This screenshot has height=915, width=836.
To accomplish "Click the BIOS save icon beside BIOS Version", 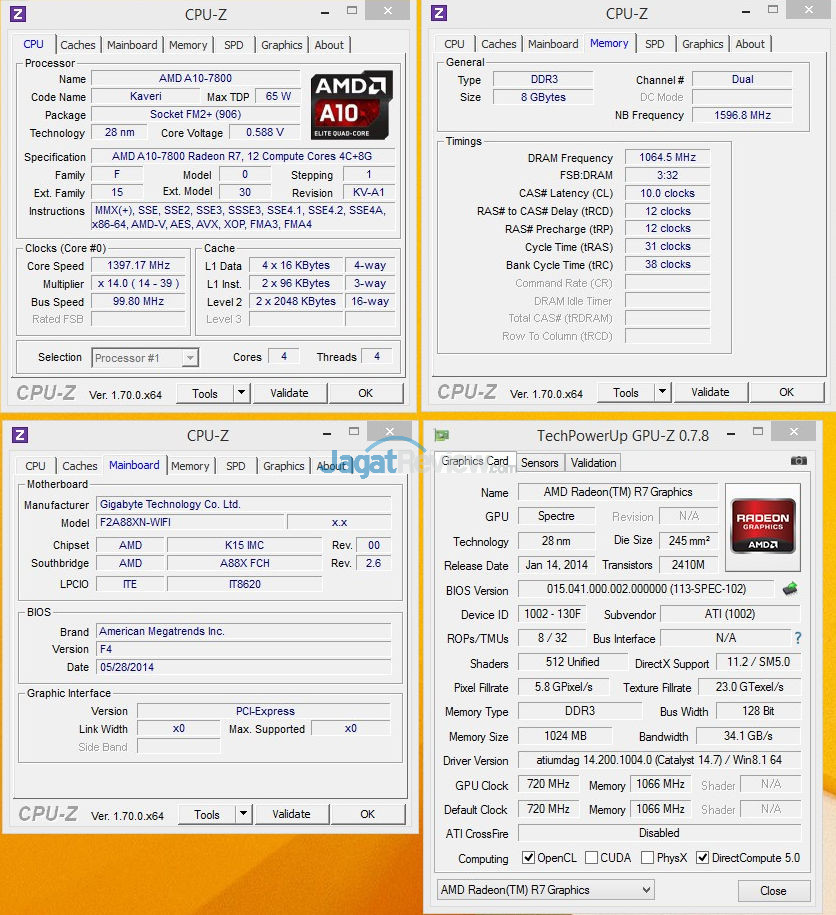I will [x=790, y=589].
